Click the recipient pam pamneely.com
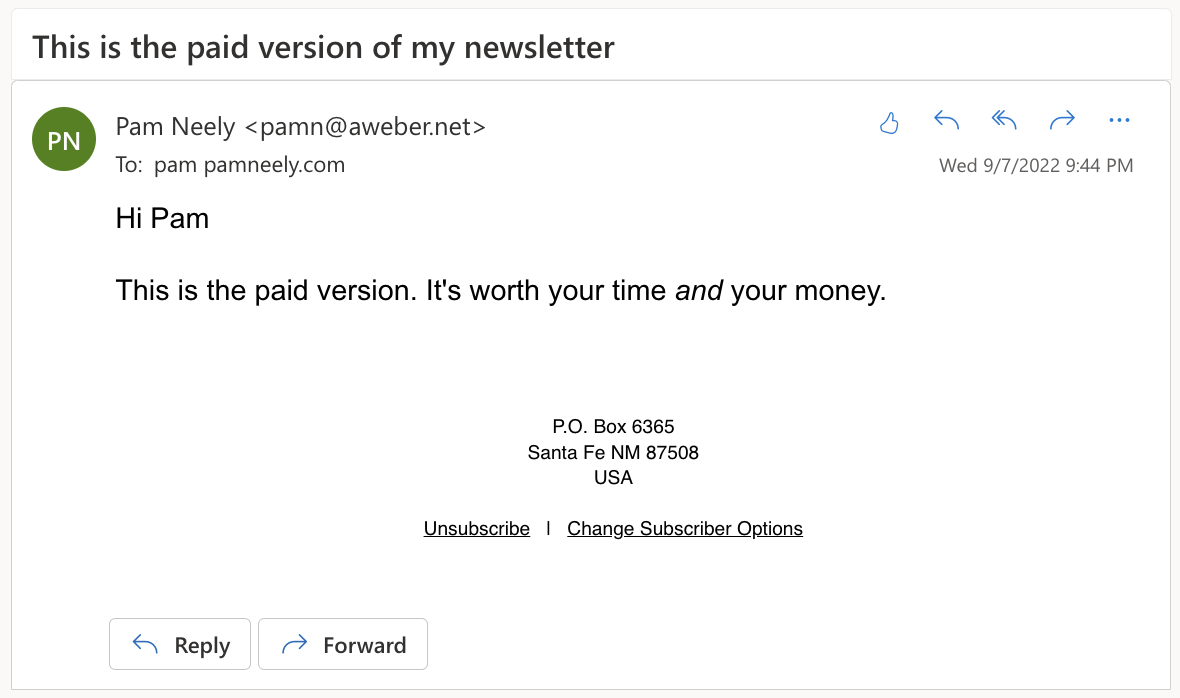This screenshot has height=698, width=1180. click(x=249, y=164)
